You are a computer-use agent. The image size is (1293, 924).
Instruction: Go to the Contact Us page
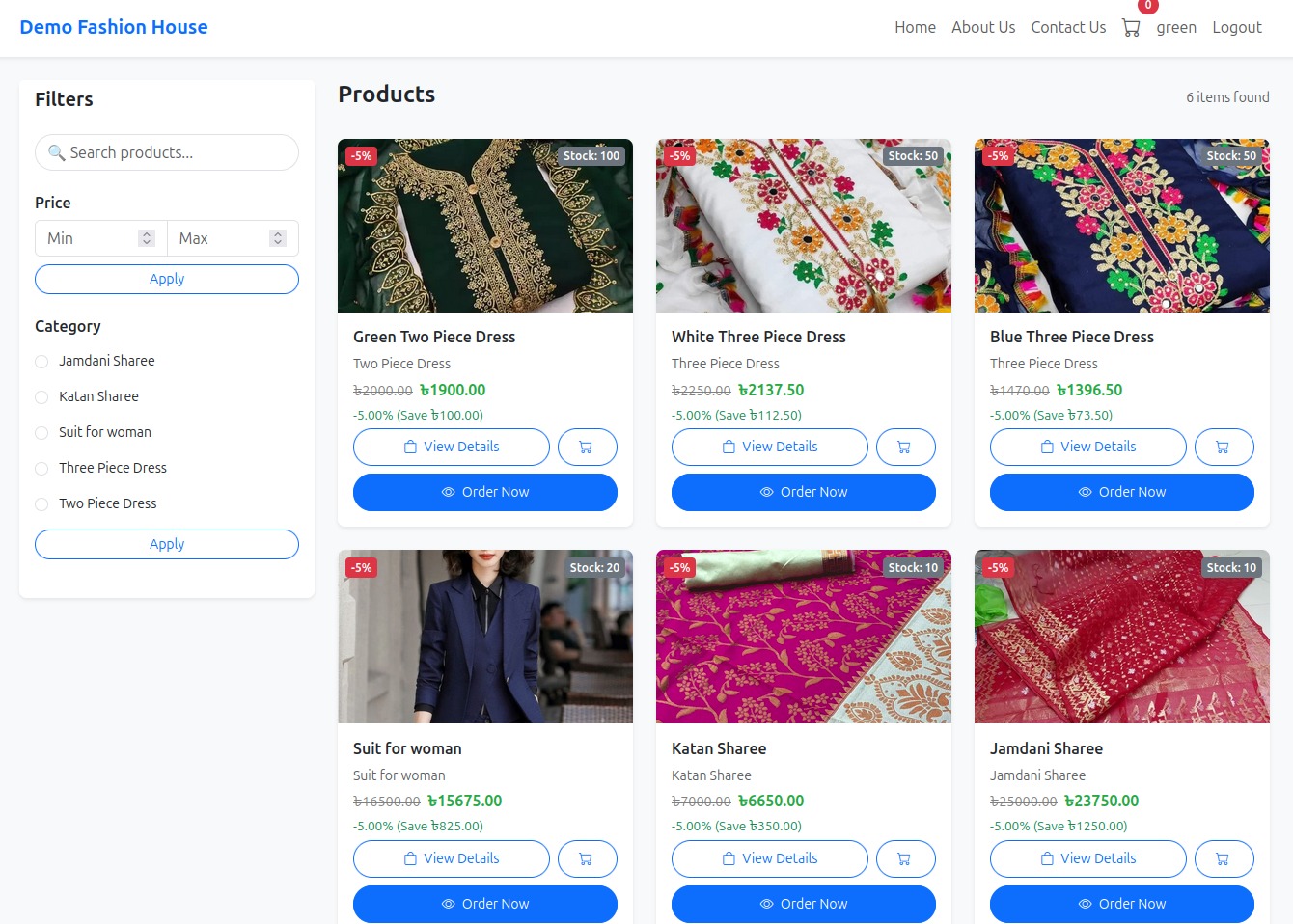tap(1068, 27)
